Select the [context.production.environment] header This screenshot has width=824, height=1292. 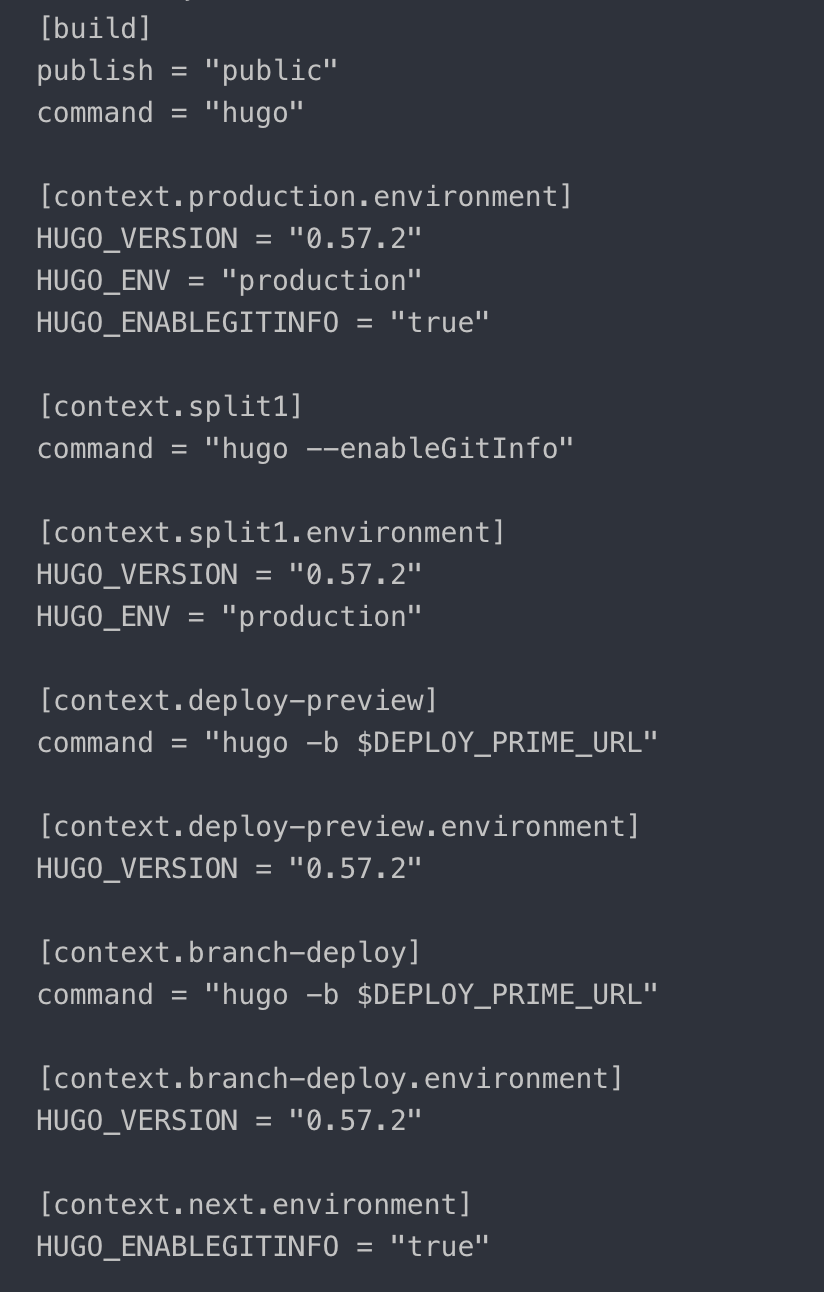(305, 196)
